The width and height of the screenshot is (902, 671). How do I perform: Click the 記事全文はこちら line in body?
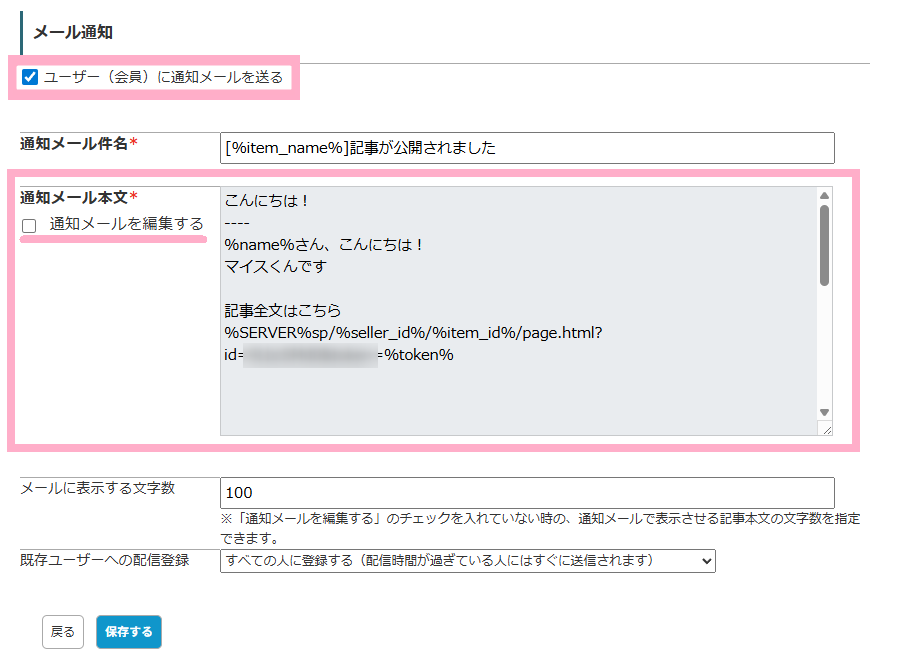pyautogui.click(x=283, y=311)
